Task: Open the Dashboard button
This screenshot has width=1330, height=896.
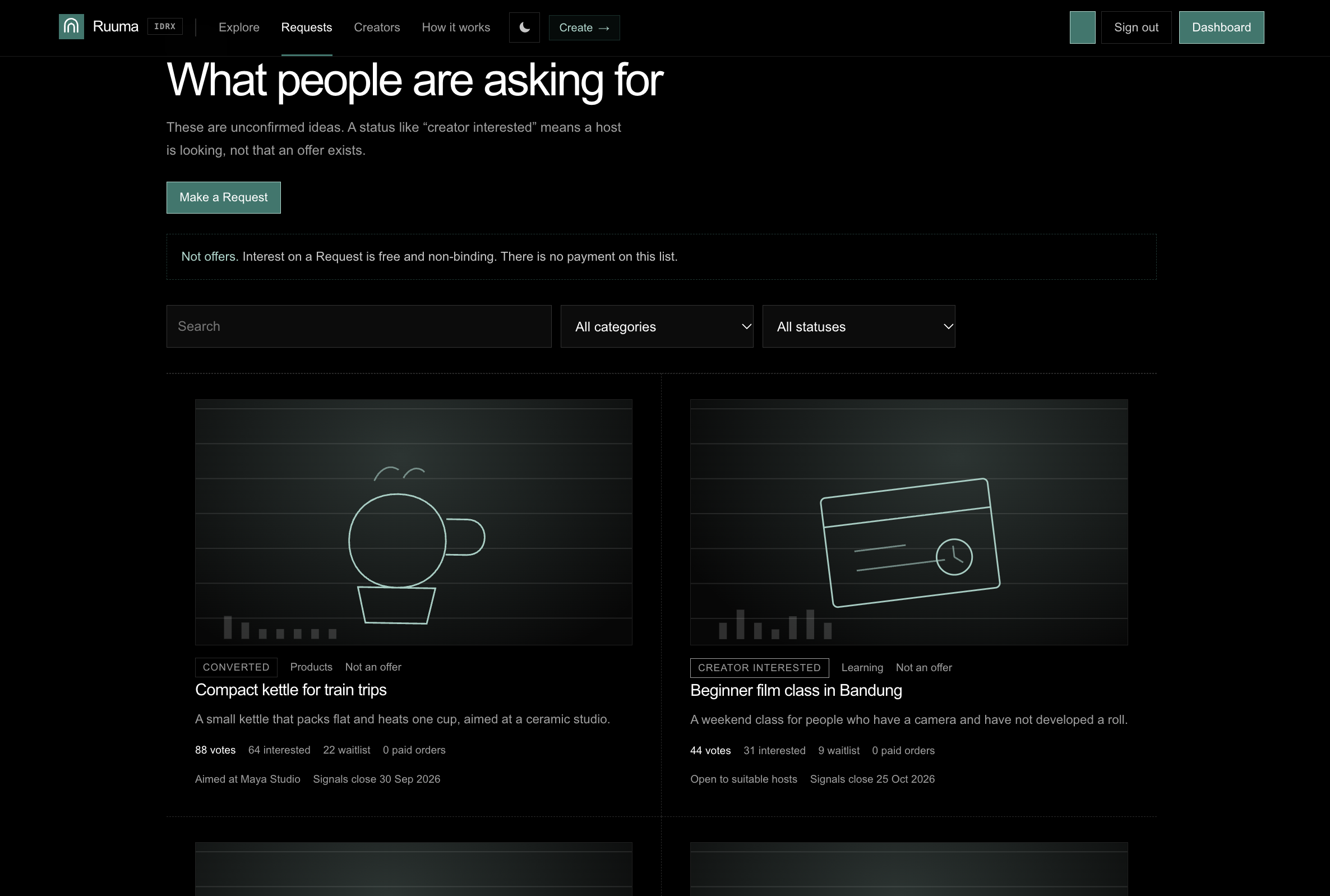Action: click(x=1221, y=27)
